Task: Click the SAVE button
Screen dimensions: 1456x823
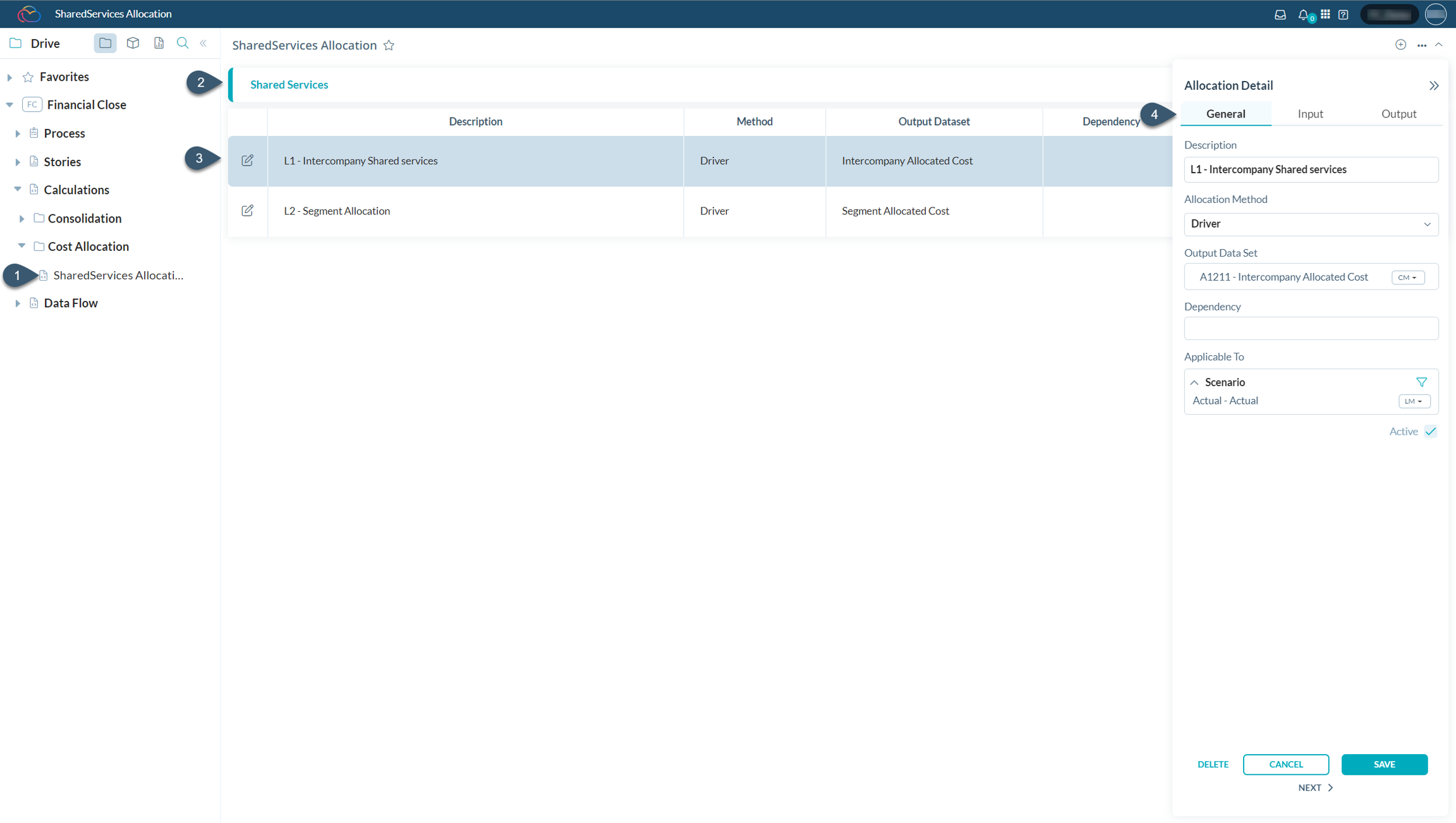Action: click(1384, 764)
